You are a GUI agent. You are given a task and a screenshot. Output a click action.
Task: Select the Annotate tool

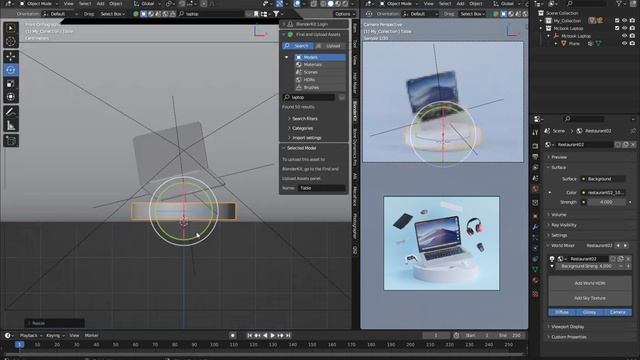coord(11,112)
